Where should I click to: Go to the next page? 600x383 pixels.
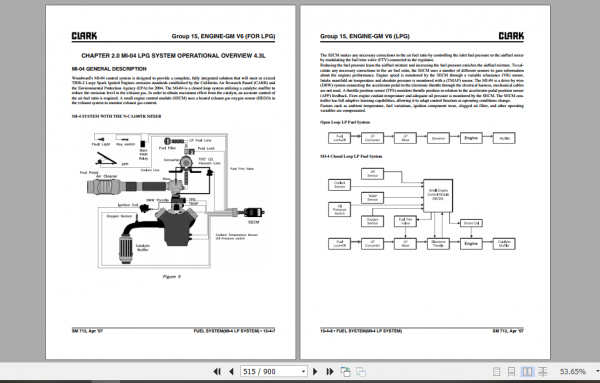(x=315, y=372)
